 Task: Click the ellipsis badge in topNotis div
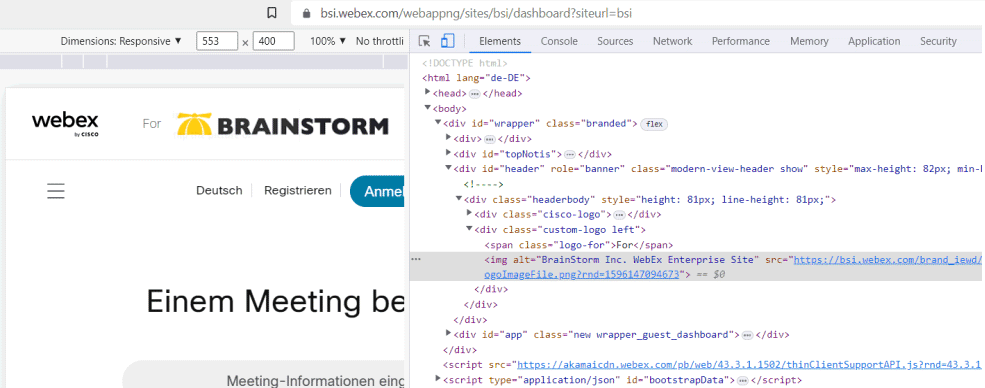[570, 154]
